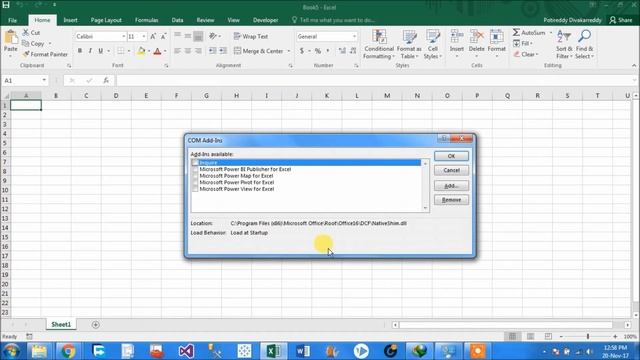Click the Add new sheet plus icon
Viewport: 640px width, 360px height.
96,324
